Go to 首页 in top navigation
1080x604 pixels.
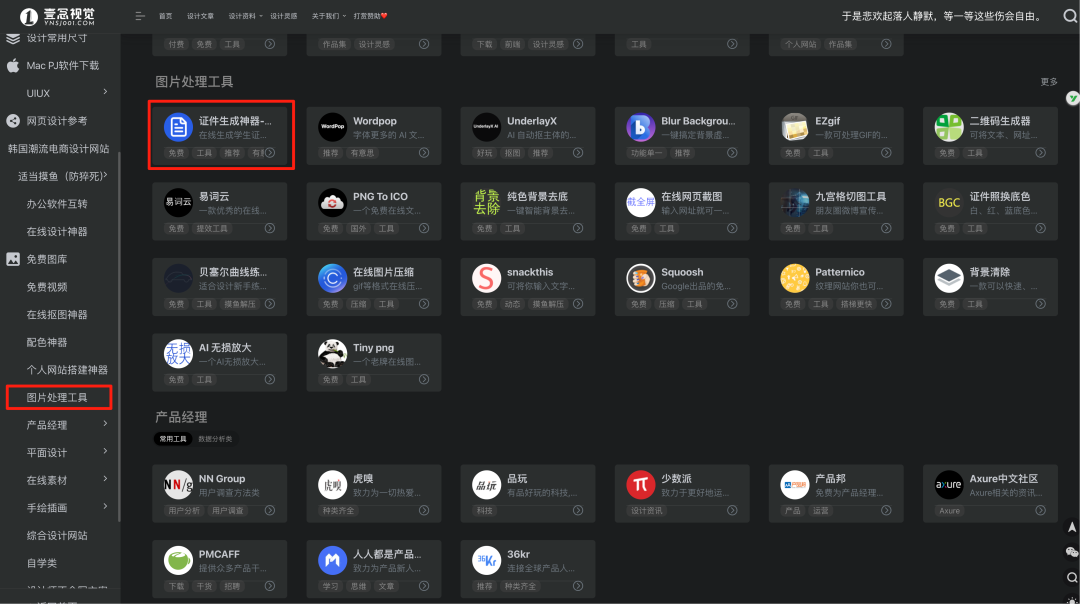click(x=166, y=16)
